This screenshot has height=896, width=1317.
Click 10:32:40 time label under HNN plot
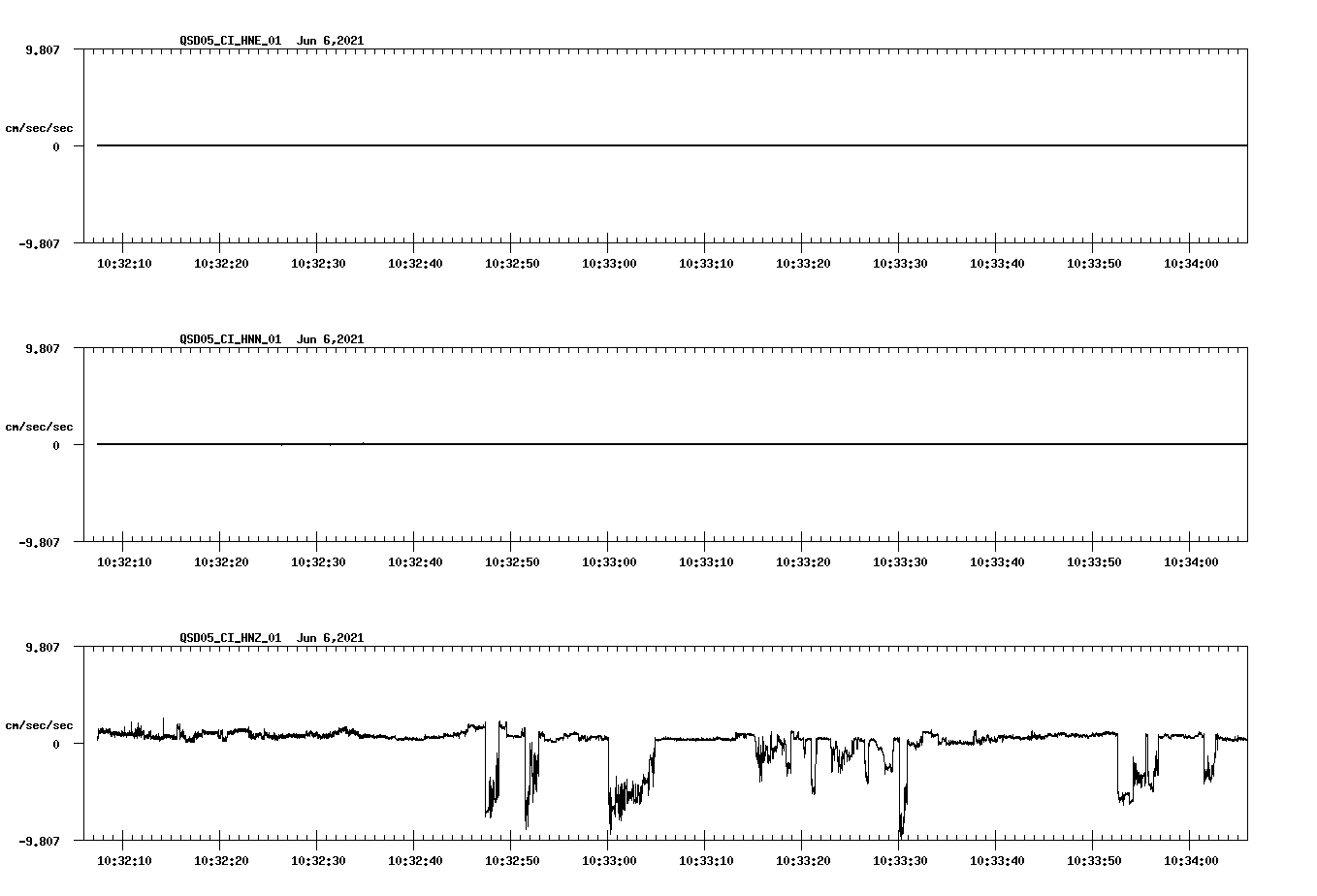coord(415,562)
